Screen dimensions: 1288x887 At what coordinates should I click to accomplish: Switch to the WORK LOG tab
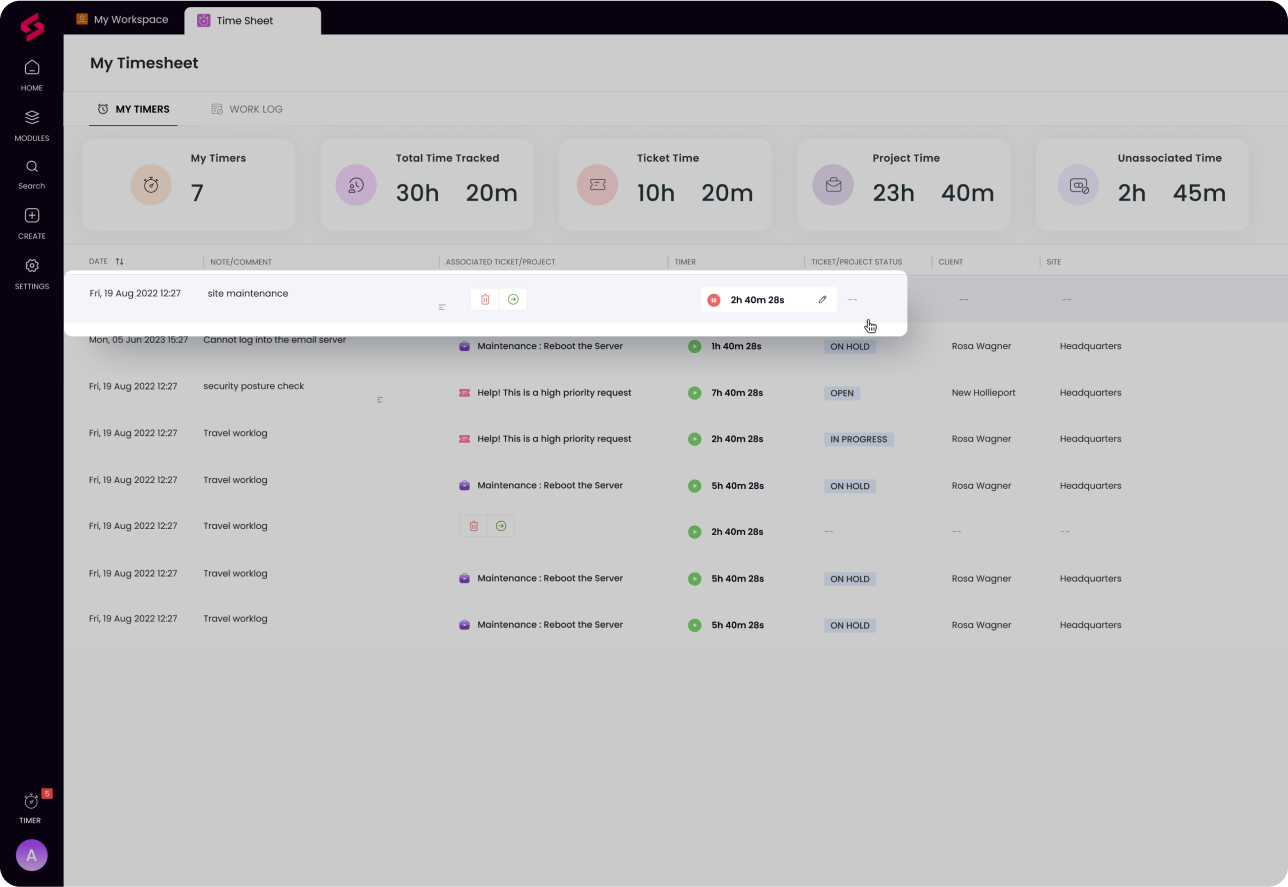coord(247,108)
